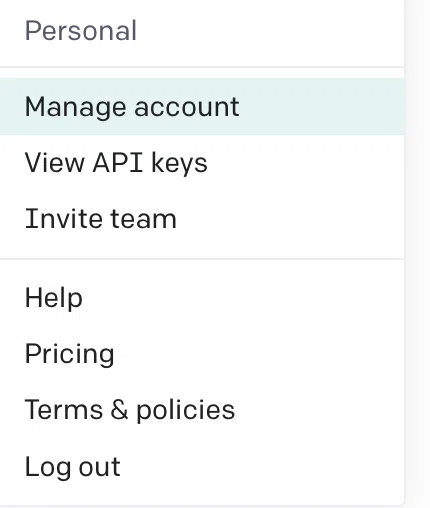The image size is (430, 508).
Task: Sign out using Log out
Action: point(202,466)
